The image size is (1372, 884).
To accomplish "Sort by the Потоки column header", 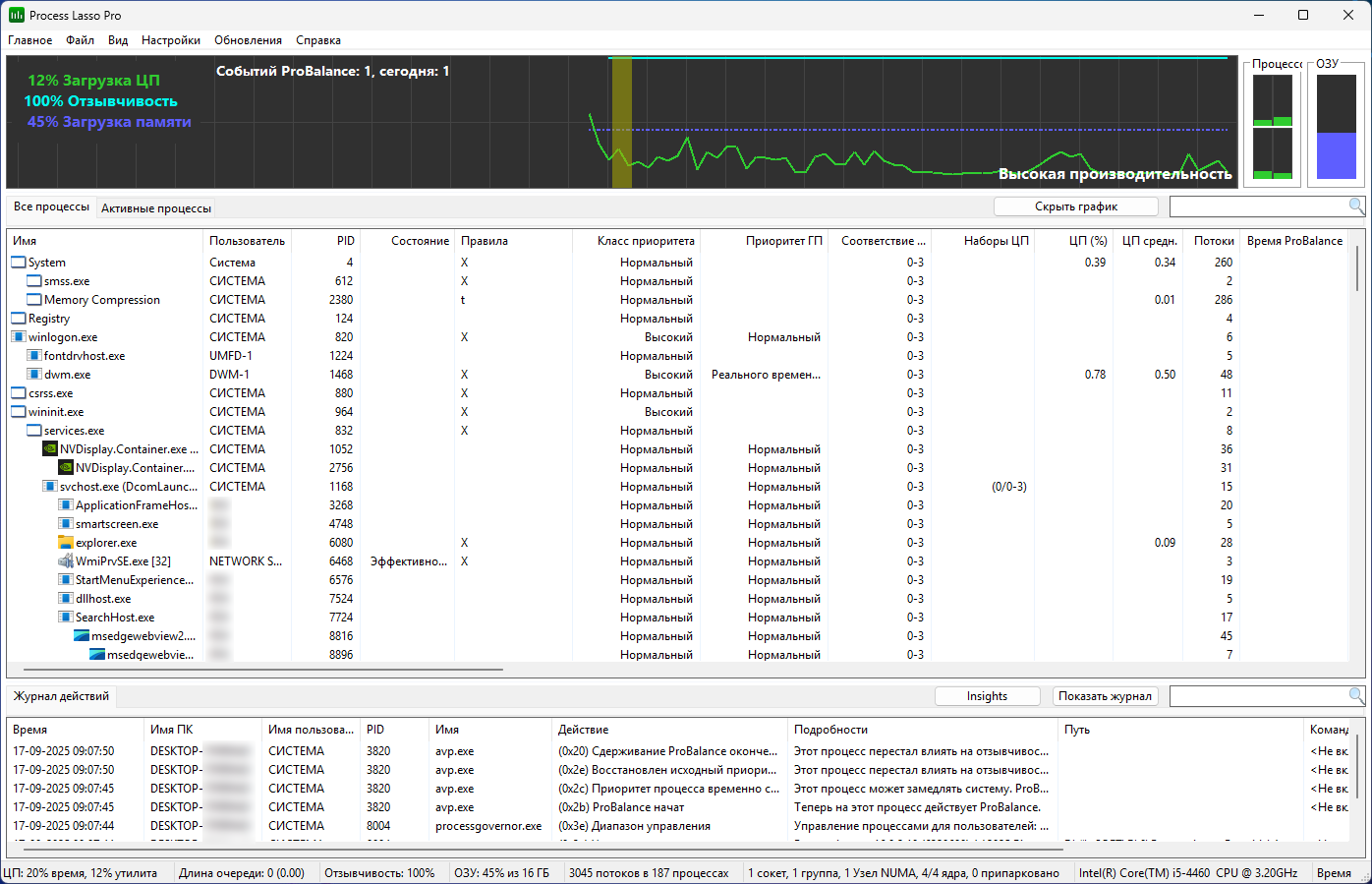I will (x=1211, y=241).
